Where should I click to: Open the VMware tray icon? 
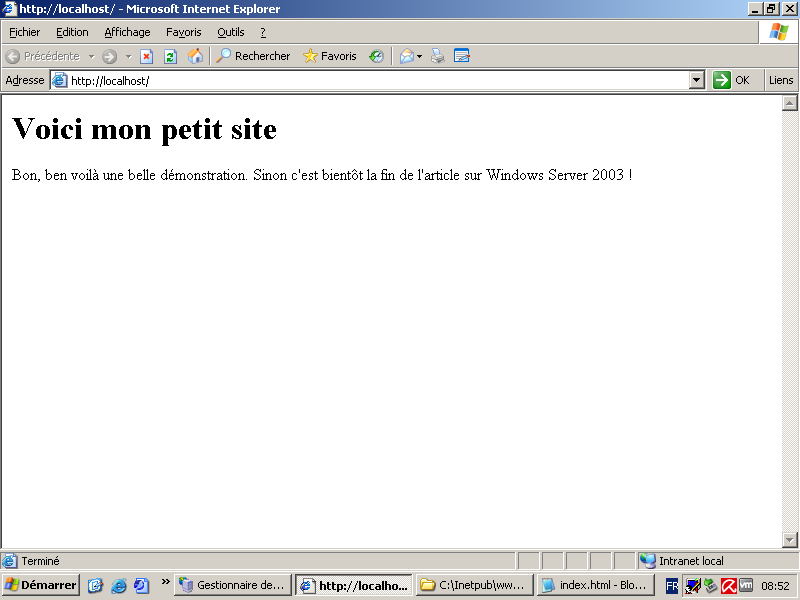point(746,585)
